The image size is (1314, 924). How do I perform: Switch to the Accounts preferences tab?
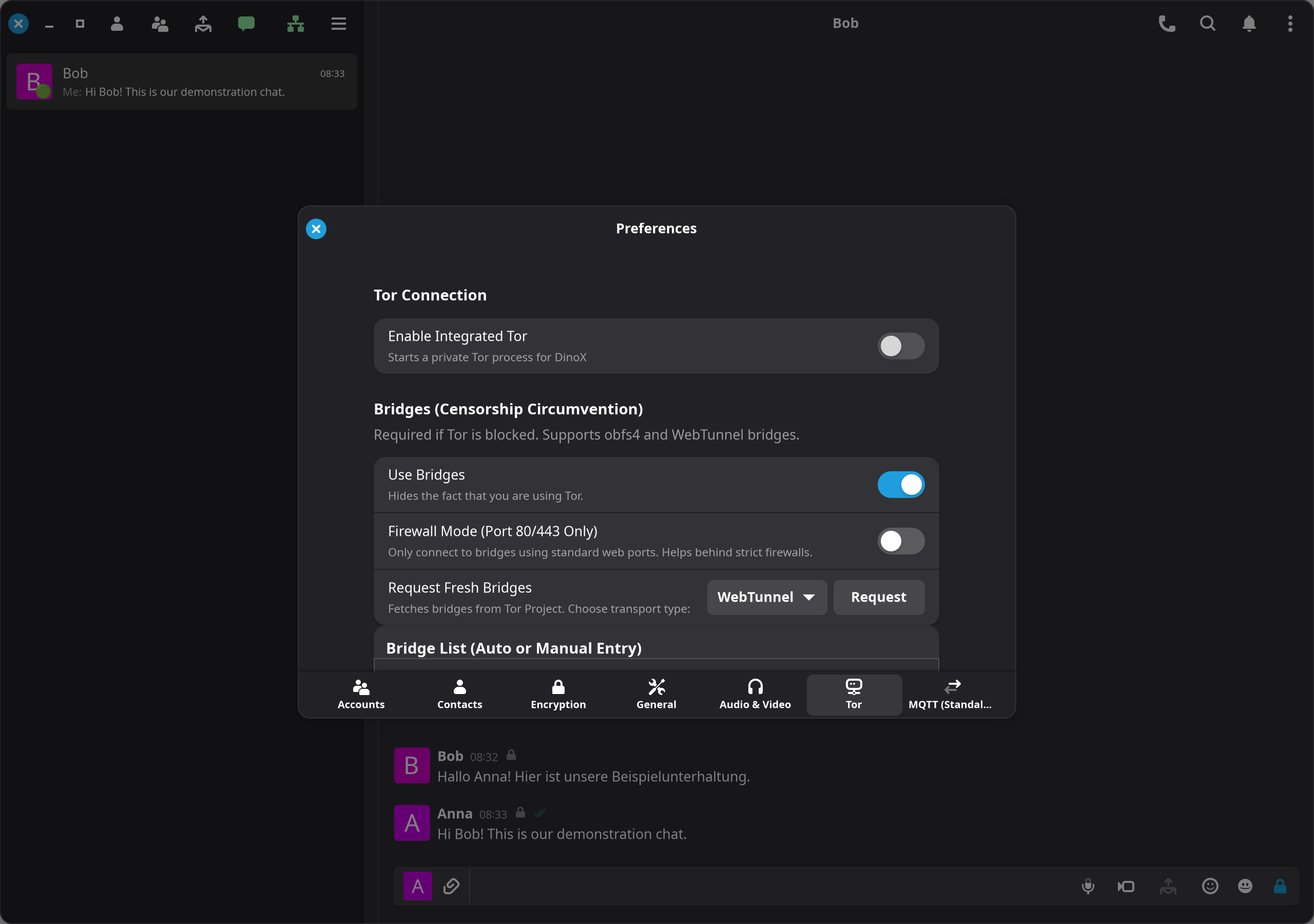(x=361, y=695)
